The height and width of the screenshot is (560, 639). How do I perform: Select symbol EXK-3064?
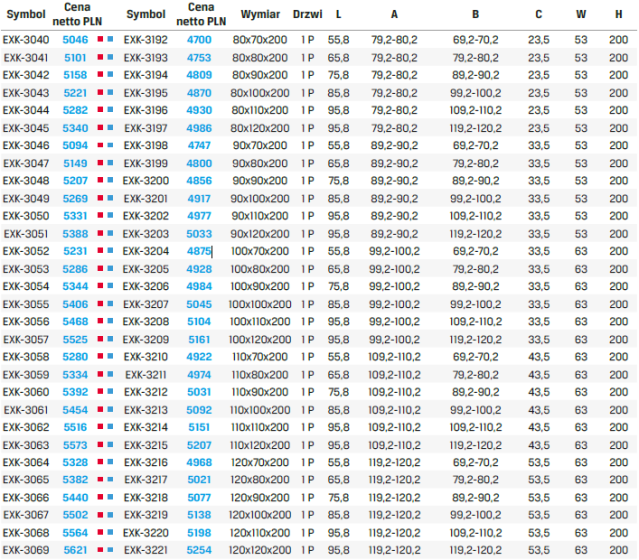26,463
